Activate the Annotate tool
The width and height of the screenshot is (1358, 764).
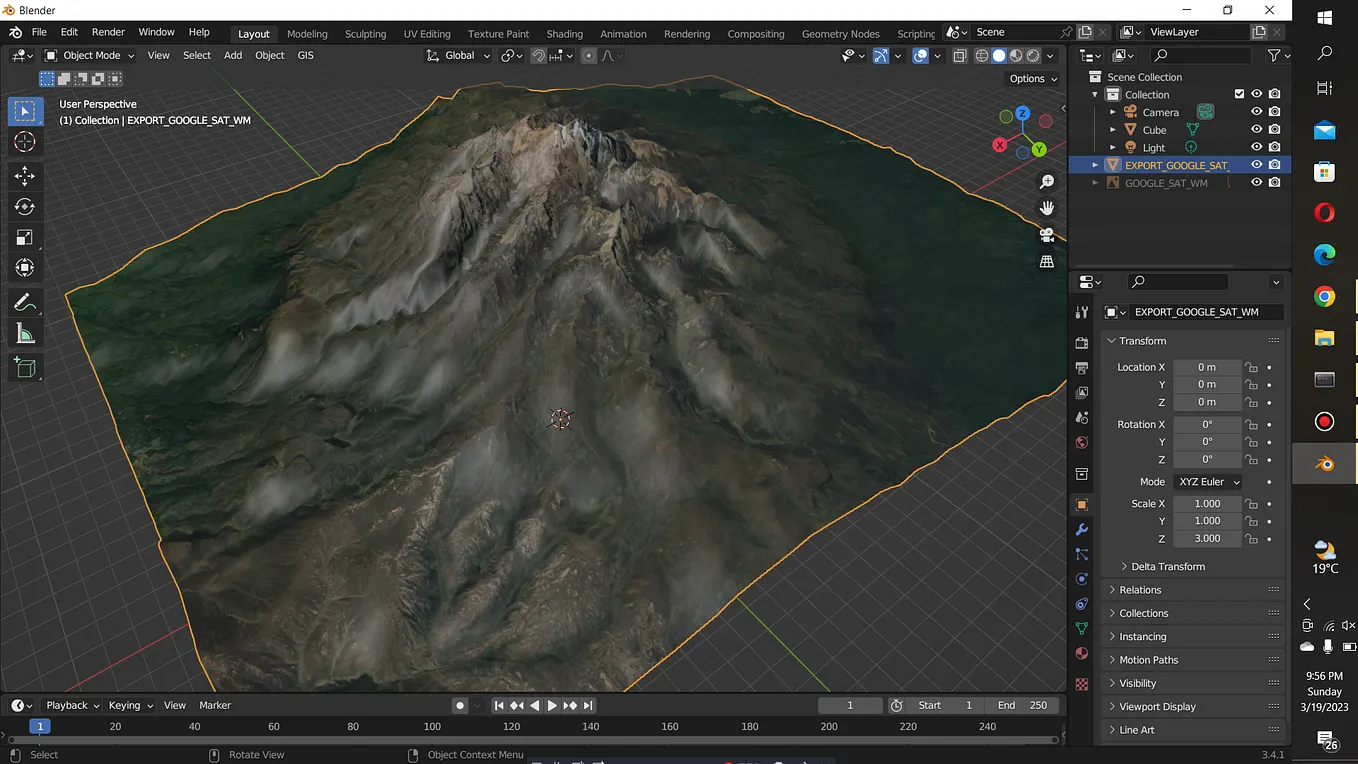click(x=25, y=302)
